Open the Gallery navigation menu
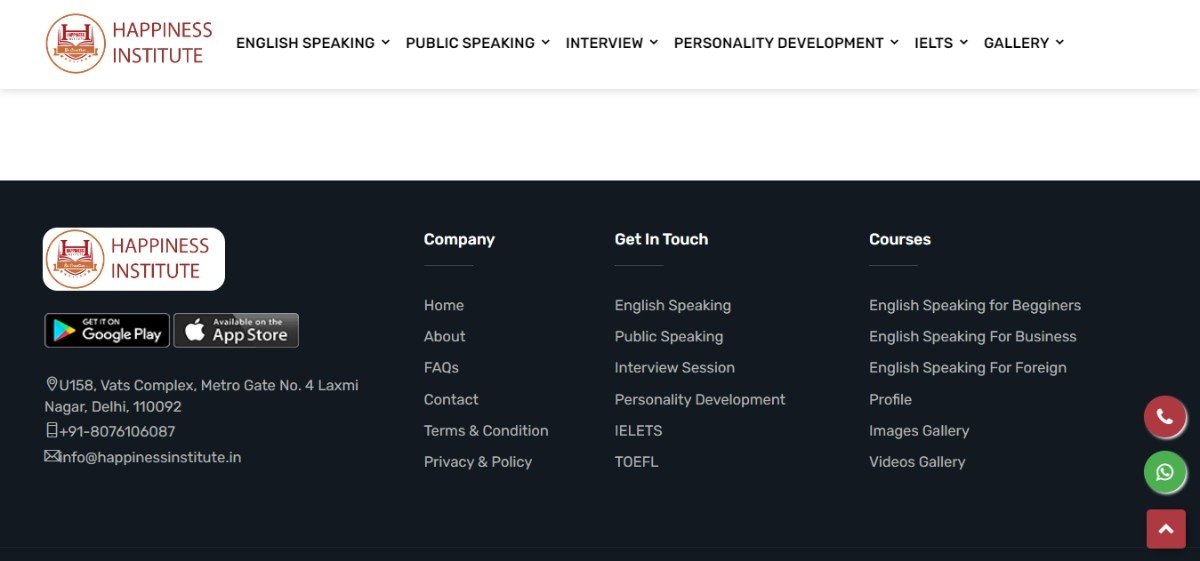1200x561 pixels. [1023, 43]
